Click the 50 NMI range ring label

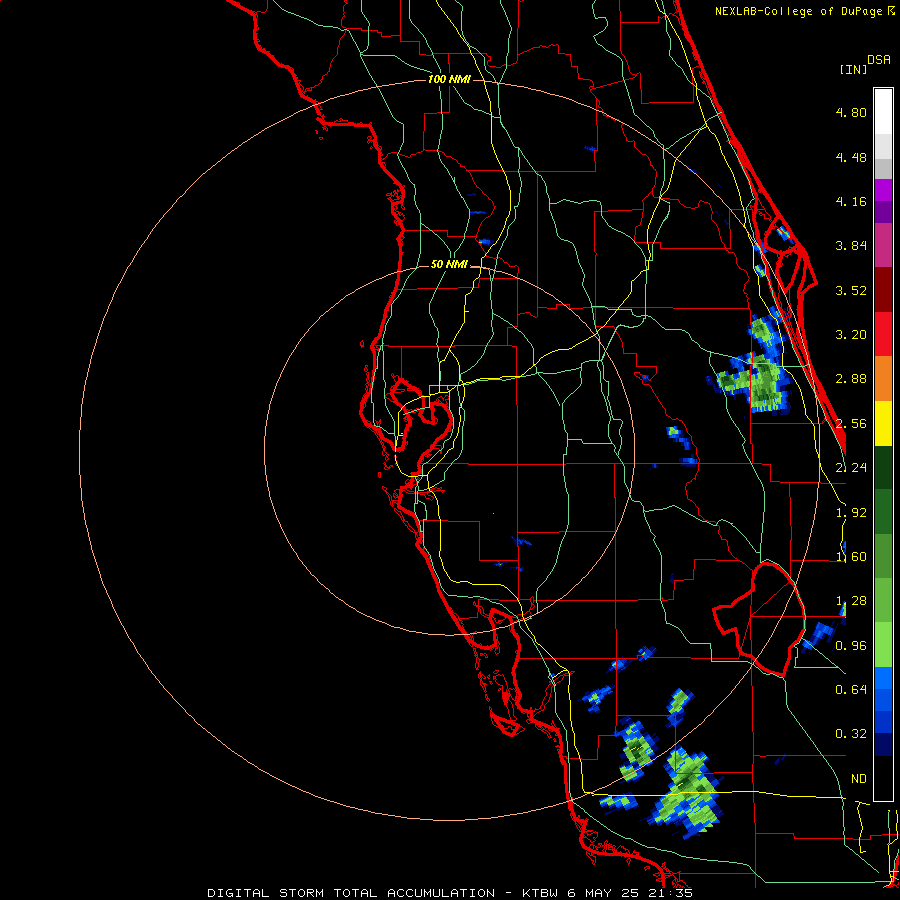pos(449,264)
